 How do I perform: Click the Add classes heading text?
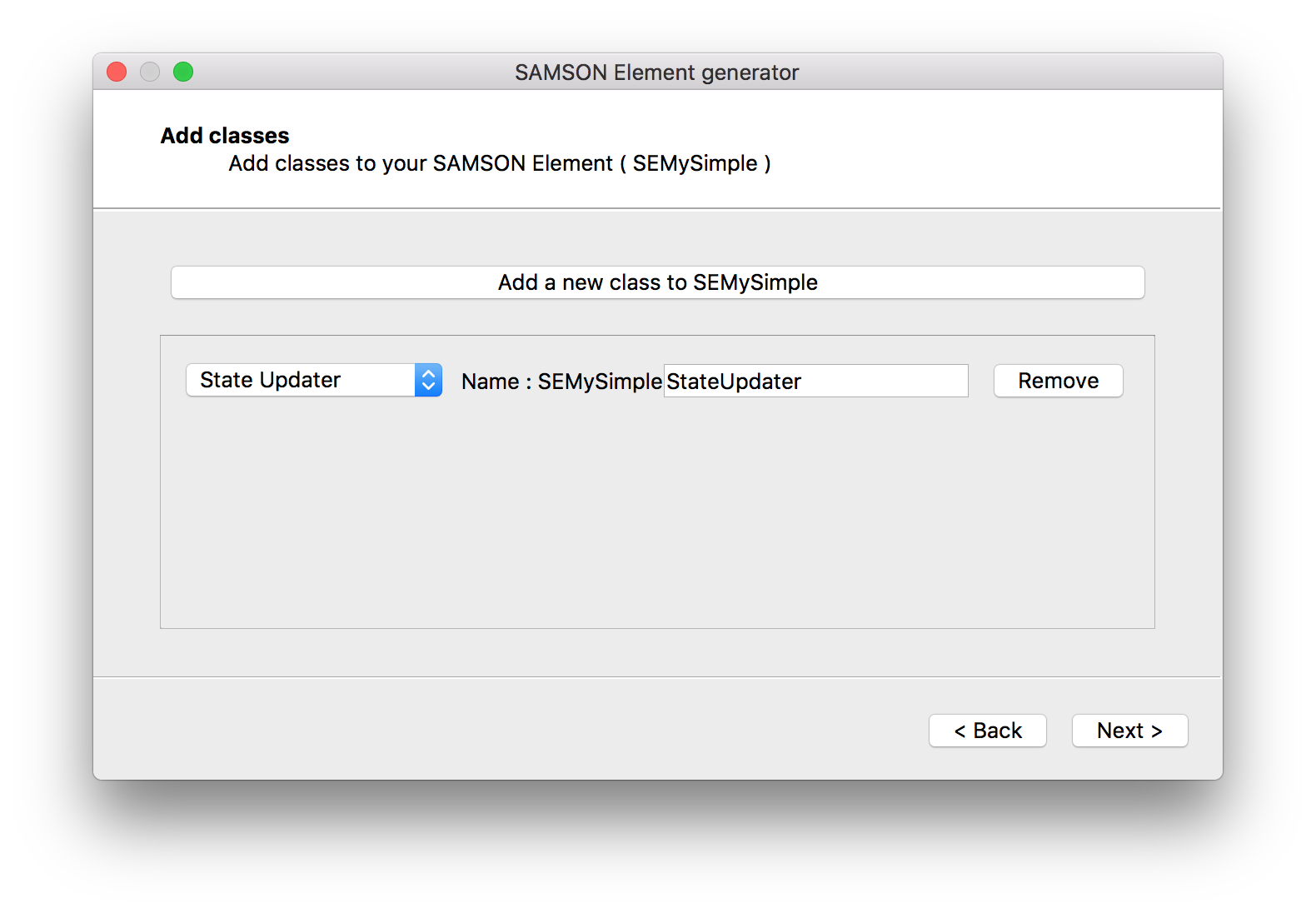[x=224, y=135]
